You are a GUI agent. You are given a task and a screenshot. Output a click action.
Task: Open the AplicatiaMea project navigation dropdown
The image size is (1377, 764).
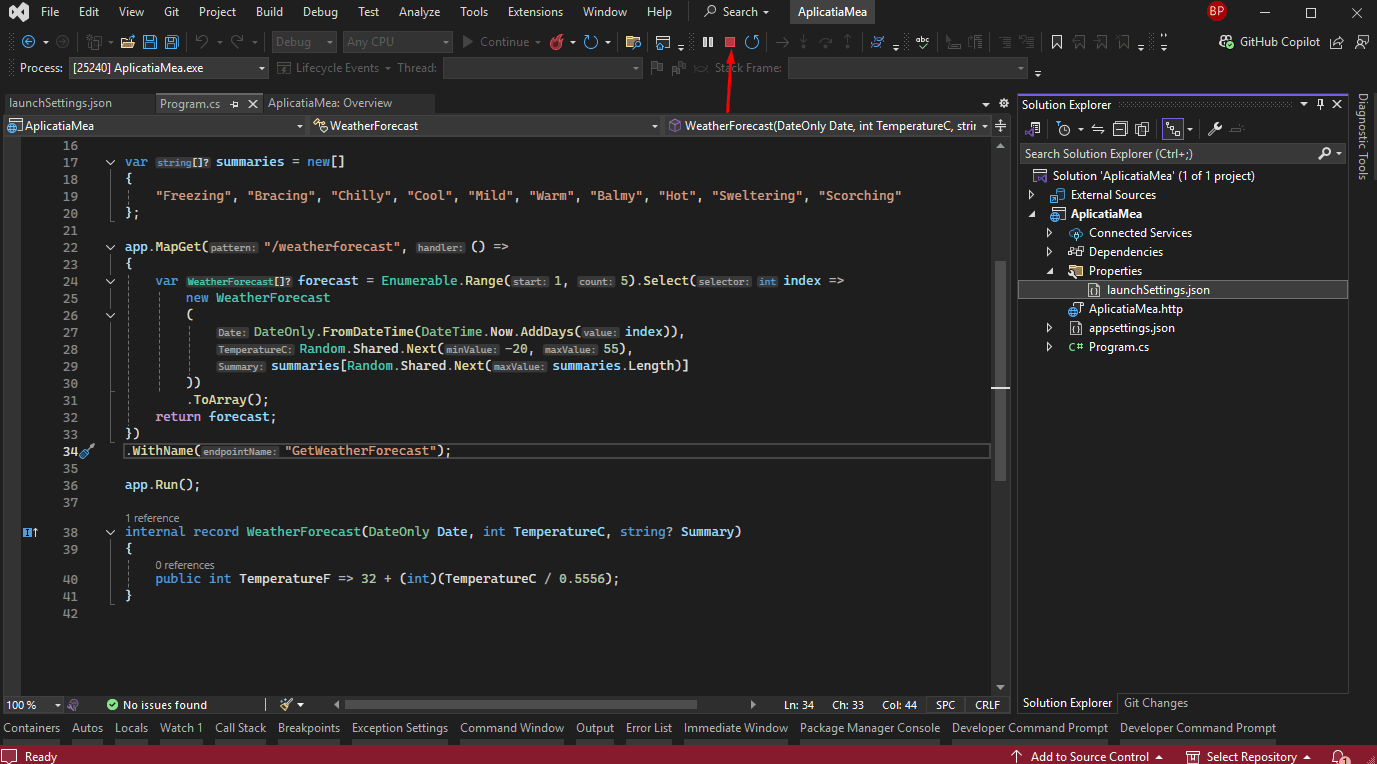pyautogui.click(x=155, y=126)
